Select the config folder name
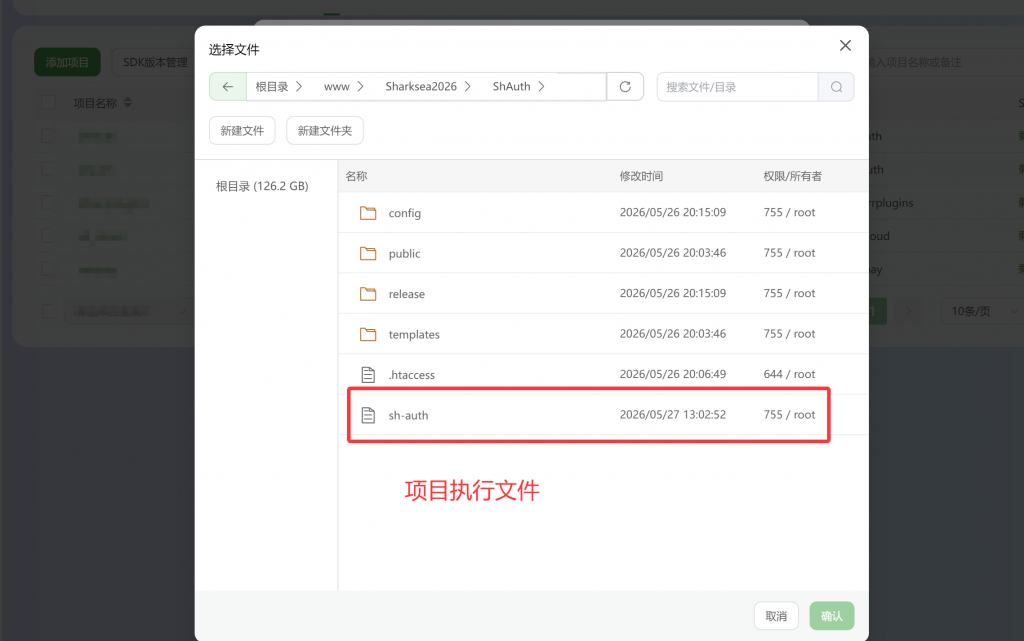 coord(404,213)
